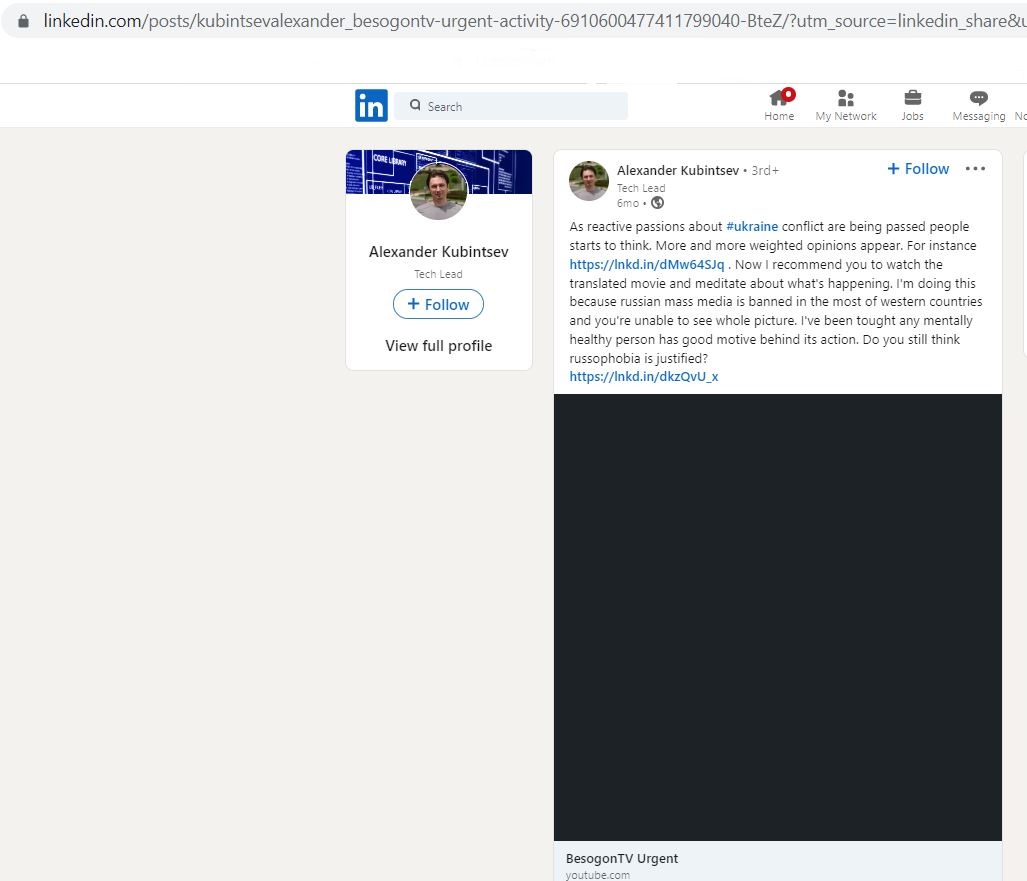This screenshot has height=881, width=1027.
Task: Click the lock icon in address bar
Action: click(24, 21)
